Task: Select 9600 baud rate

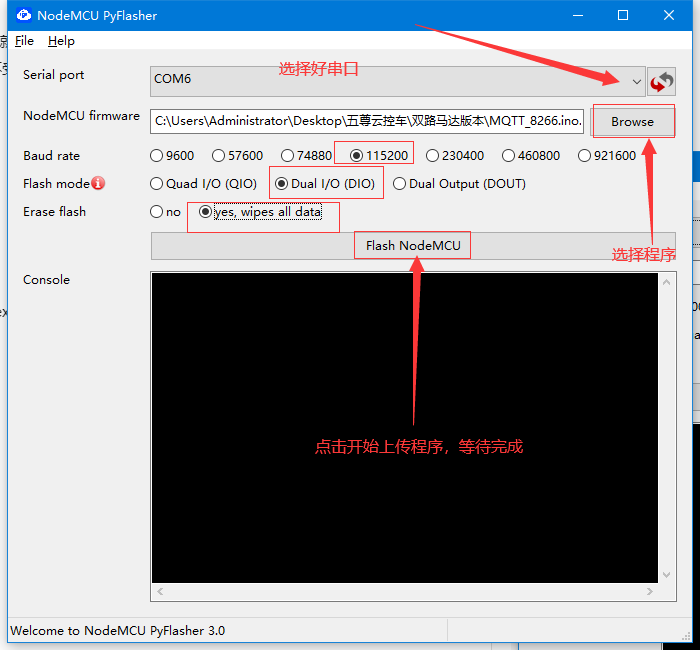Action: pos(172,155)
